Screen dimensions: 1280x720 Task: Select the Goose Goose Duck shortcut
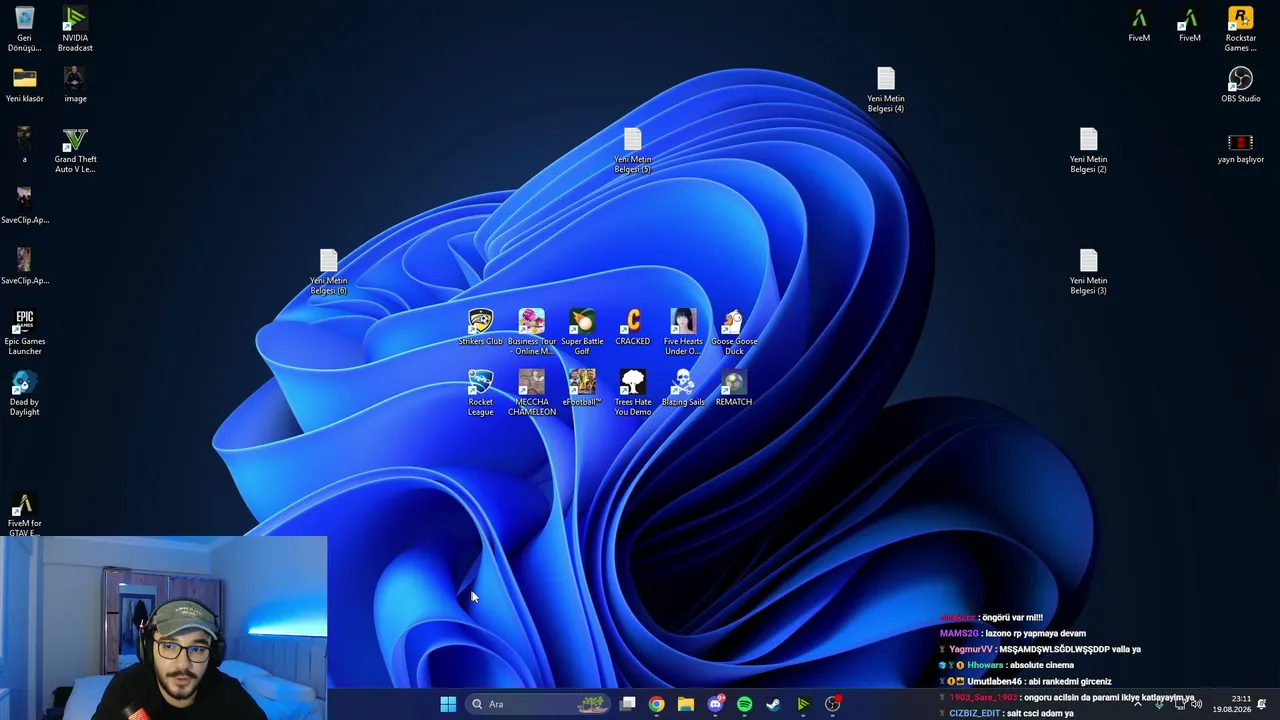734,333
